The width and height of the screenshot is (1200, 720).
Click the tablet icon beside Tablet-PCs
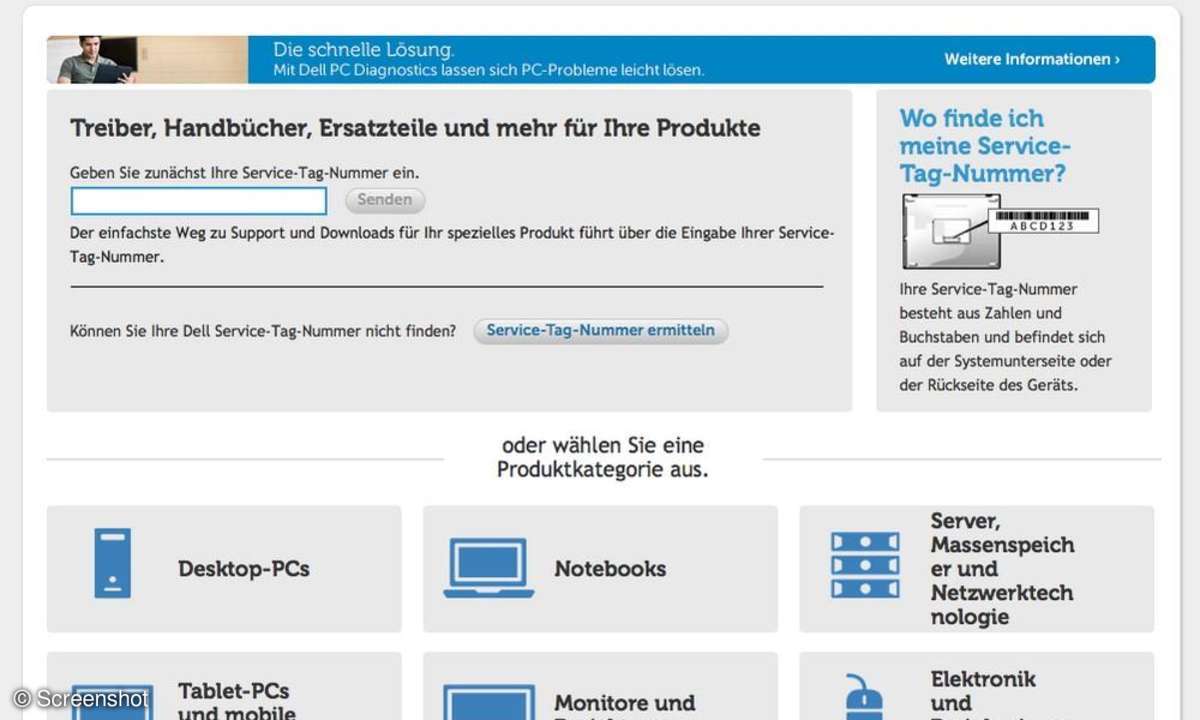[x=113, y=702]
